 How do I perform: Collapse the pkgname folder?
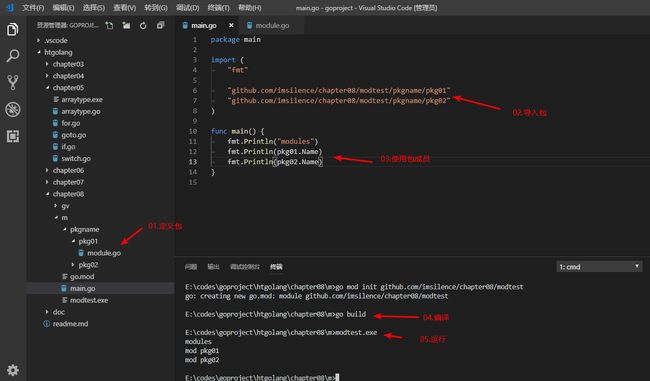point(65,229)
